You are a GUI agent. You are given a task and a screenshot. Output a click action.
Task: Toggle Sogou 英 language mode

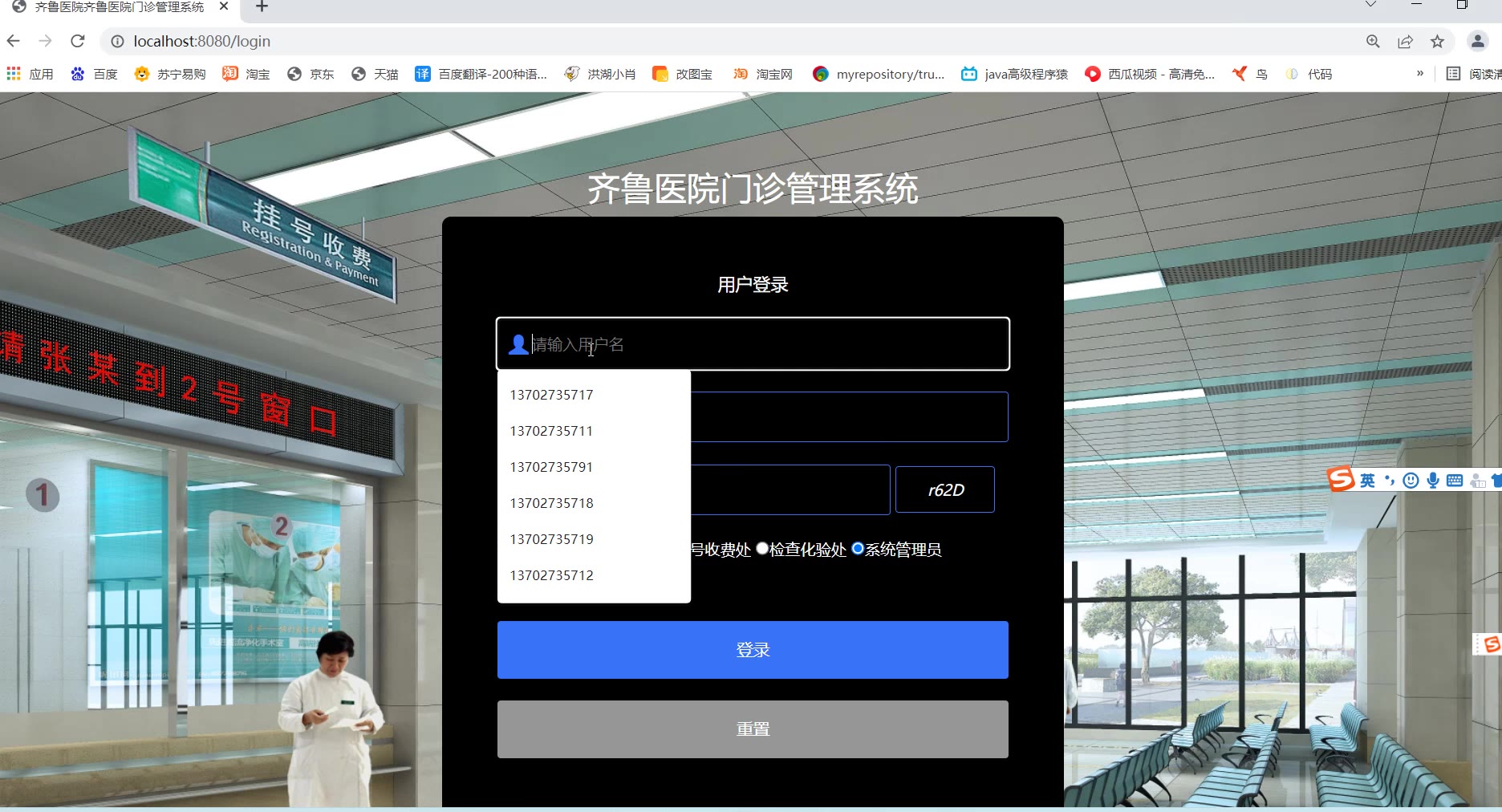(x=1367, y=480)
